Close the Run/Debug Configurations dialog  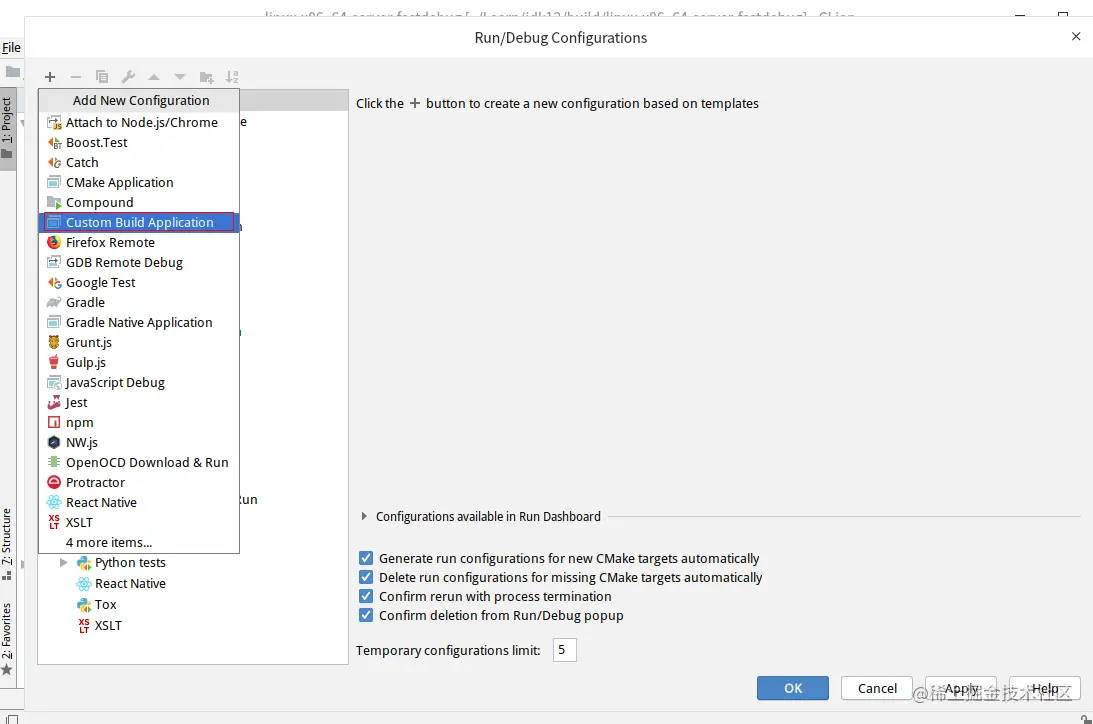click(x=1076, y=36)
